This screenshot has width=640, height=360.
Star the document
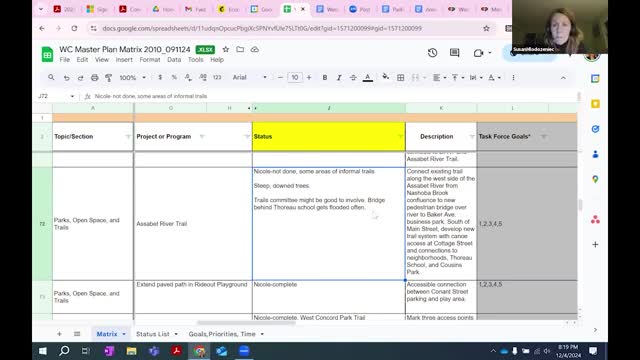coord(226,49)
